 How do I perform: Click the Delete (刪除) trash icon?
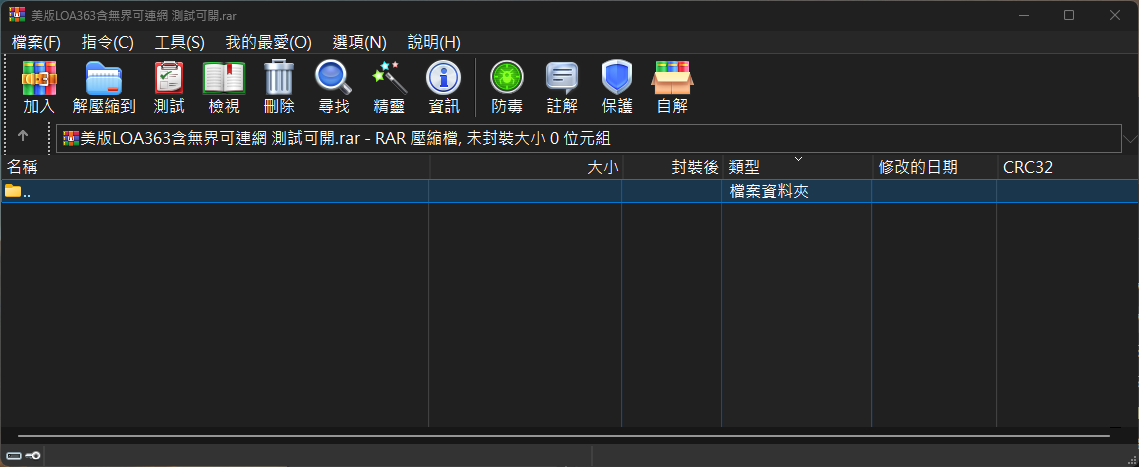tap(279, 86)
